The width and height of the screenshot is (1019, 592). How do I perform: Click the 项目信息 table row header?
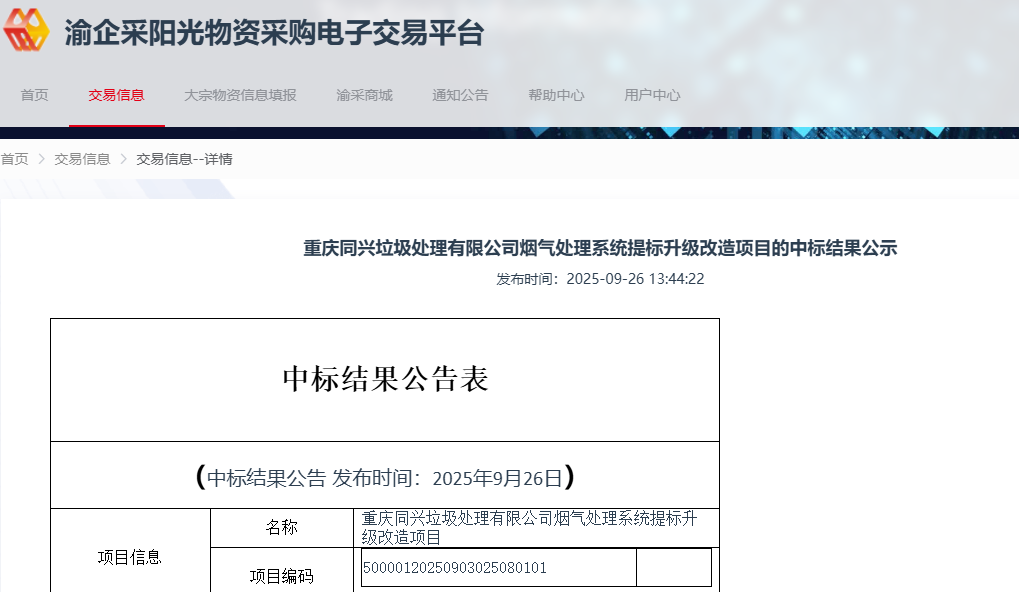tap(130, 557)
